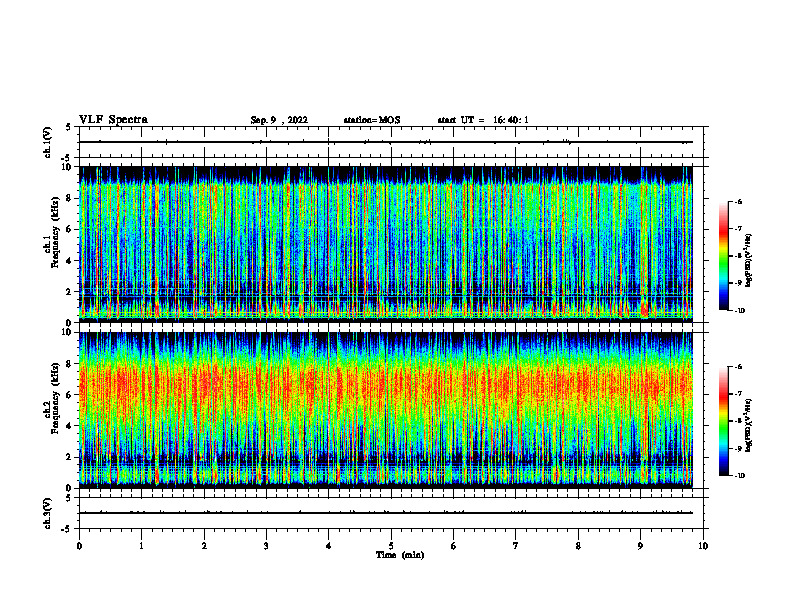Screen dimensions: 792x612
Task: Click the "VLF Spectra" plot title
Action: (113, 120)
